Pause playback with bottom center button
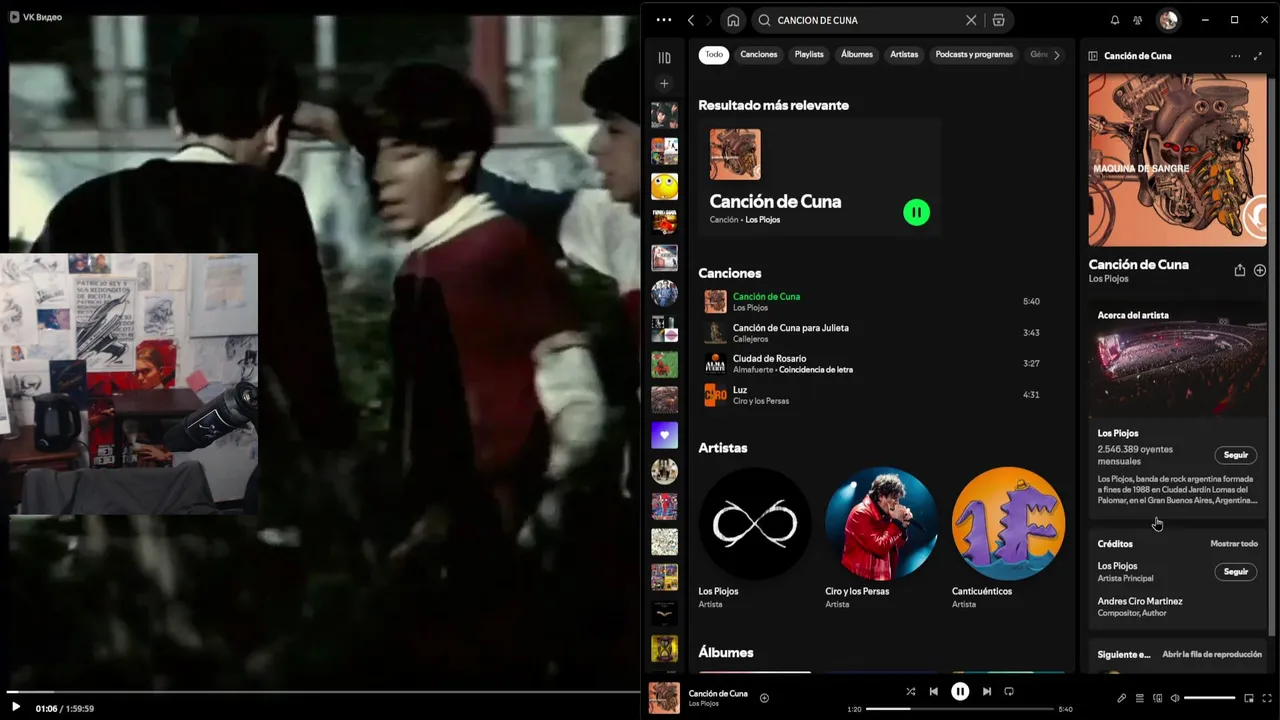1280x720 pixels. click(960, 691)
